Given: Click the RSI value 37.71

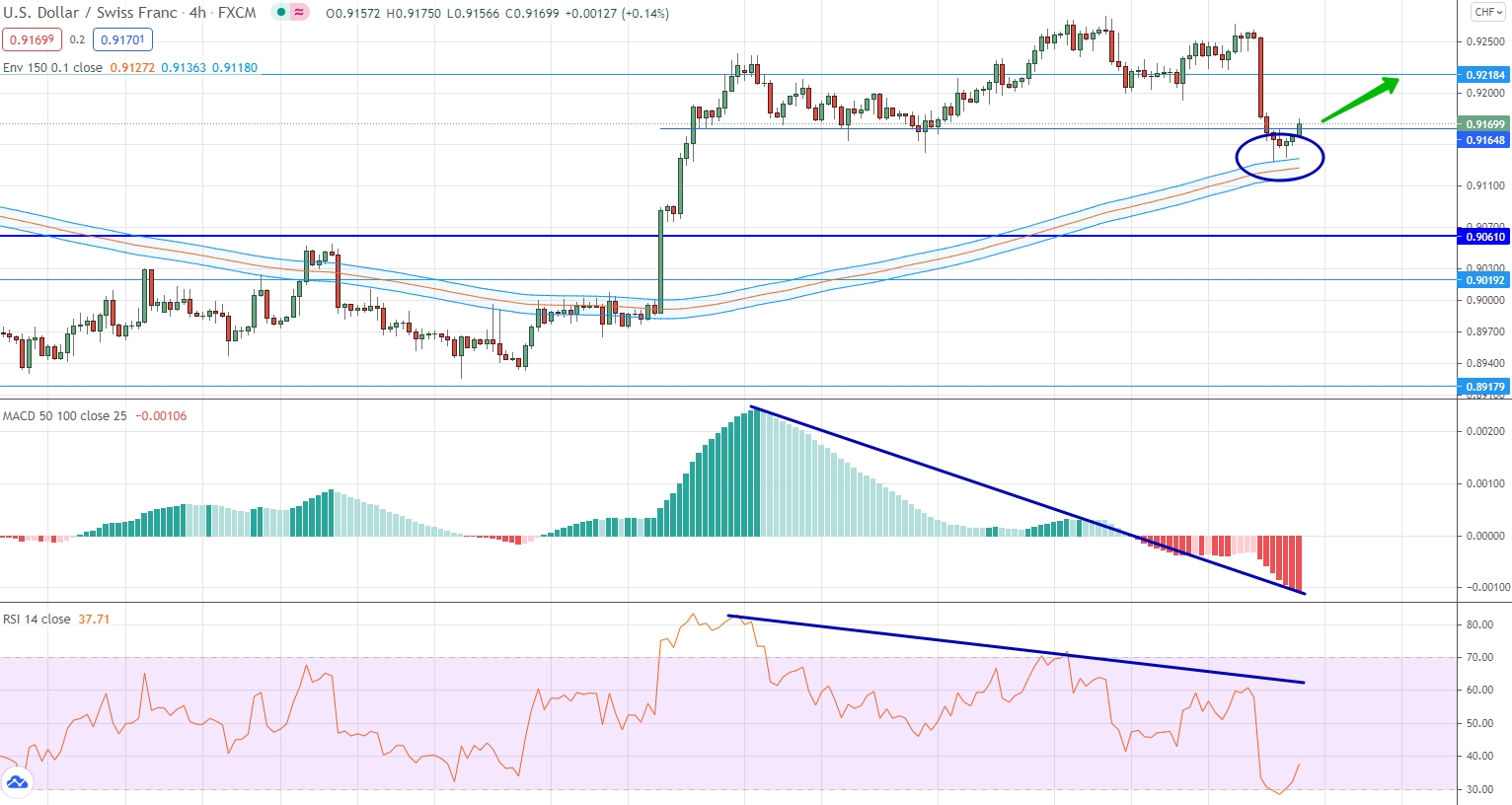Looking at the screenshot, I should point(94,619).
